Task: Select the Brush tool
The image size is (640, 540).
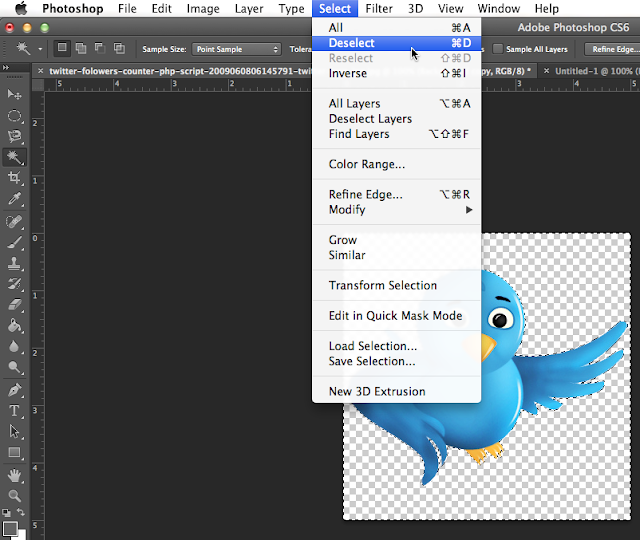Action: tap(14, 242)
